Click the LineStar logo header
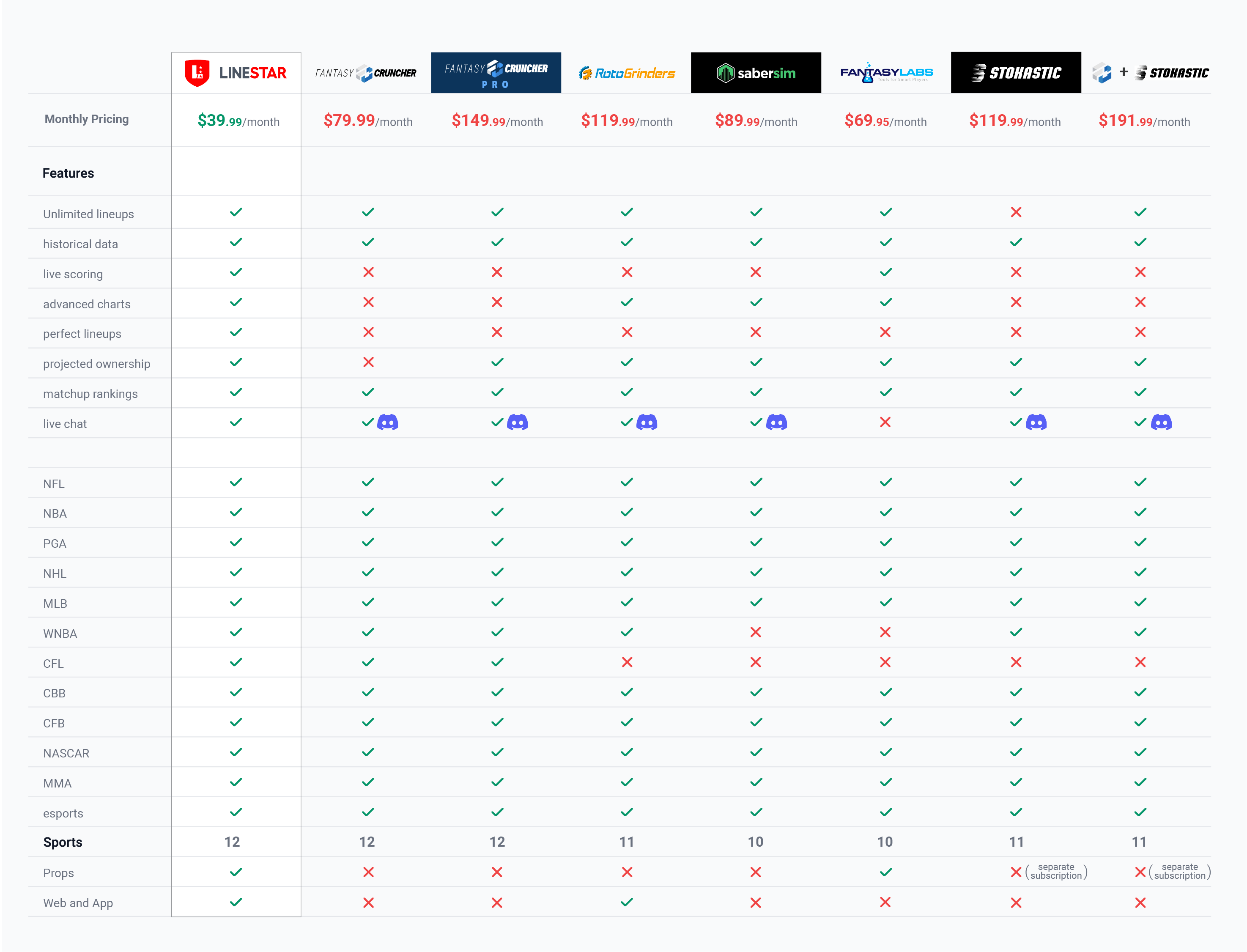This screenshot has width=1247, height=952. point(236,73)
